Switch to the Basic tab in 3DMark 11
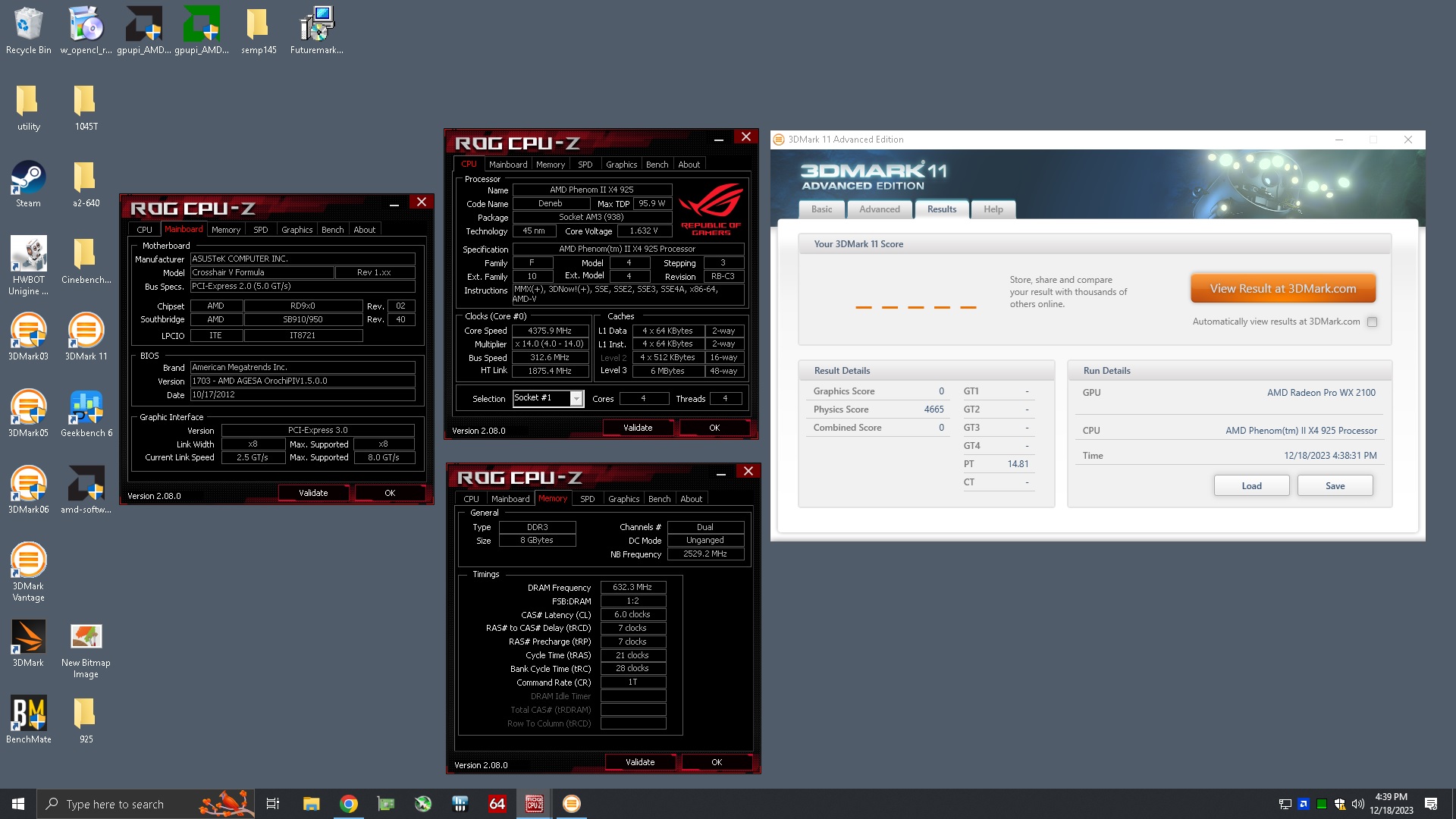The height and width of the screenshot is (819, 1456). [822, 209]
